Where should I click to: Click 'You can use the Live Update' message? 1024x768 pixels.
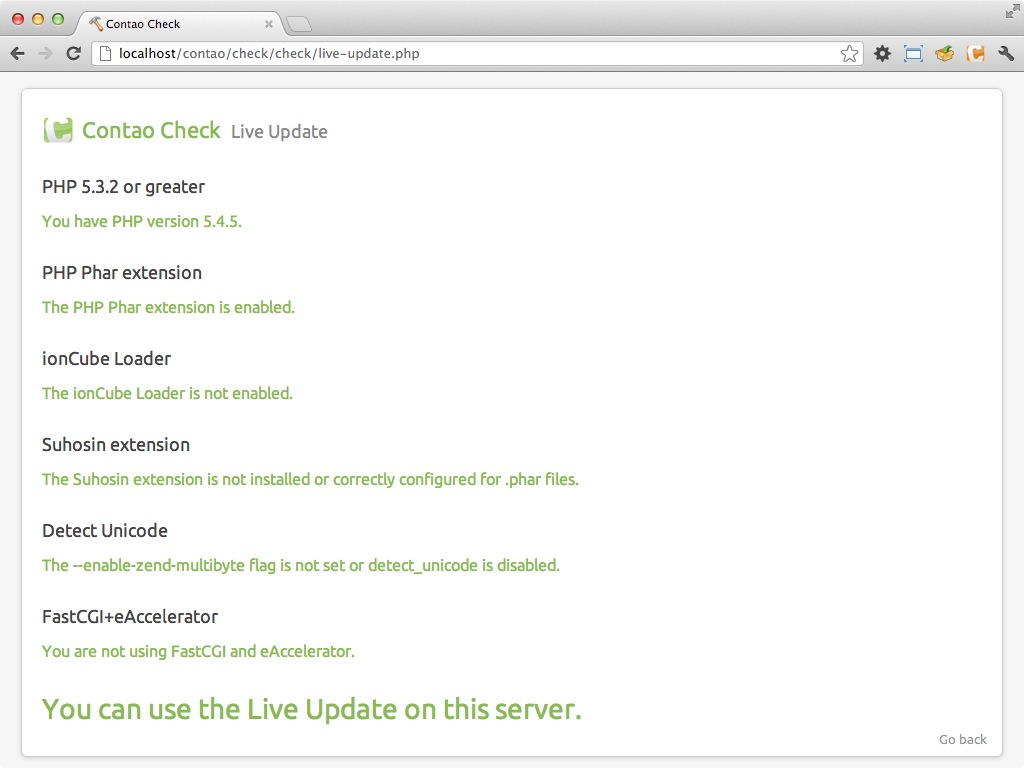pyautogui.click(x=312, y=709)
